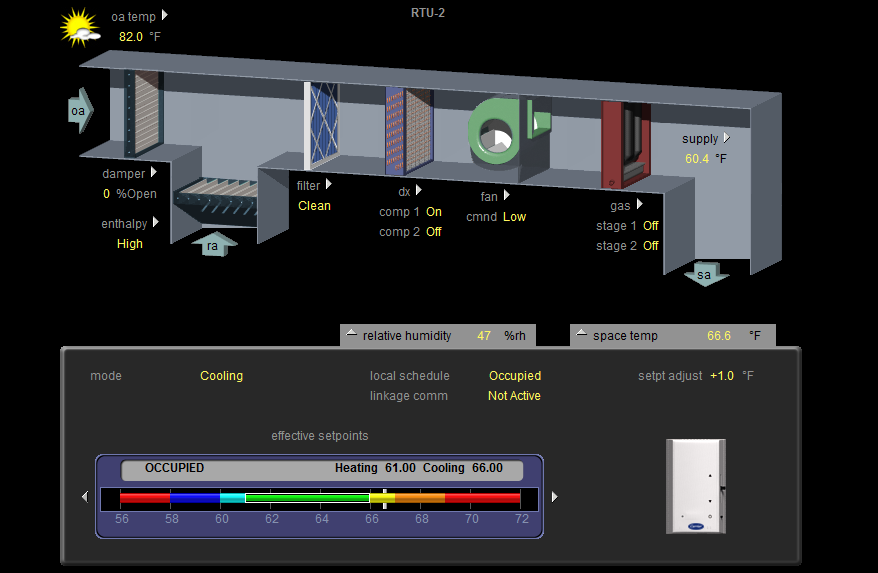
Task: Click the cyan segment of setpoint bar
Action: [x=232, y=498]
